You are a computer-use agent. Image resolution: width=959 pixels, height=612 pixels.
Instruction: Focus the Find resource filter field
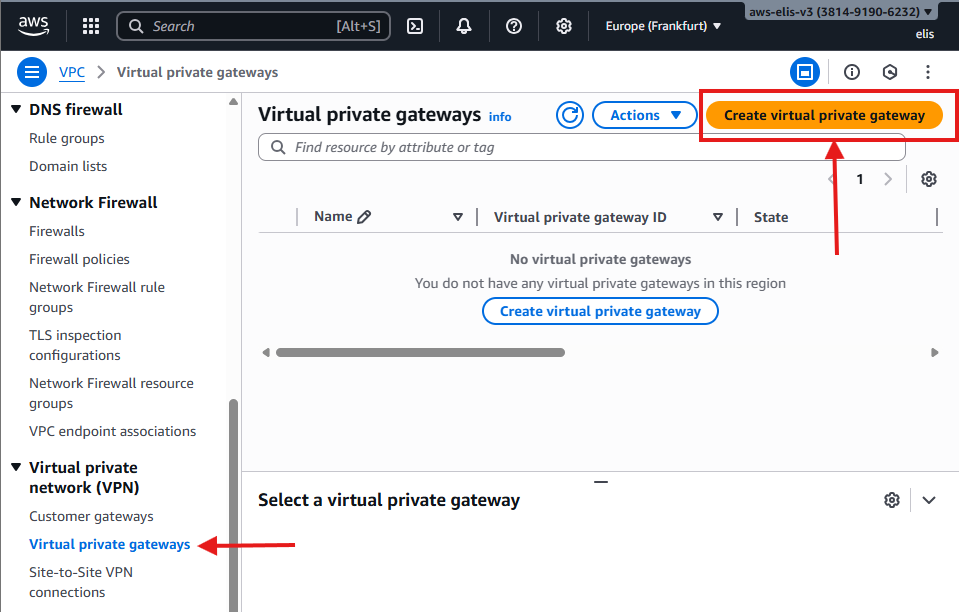click(590, 147)
